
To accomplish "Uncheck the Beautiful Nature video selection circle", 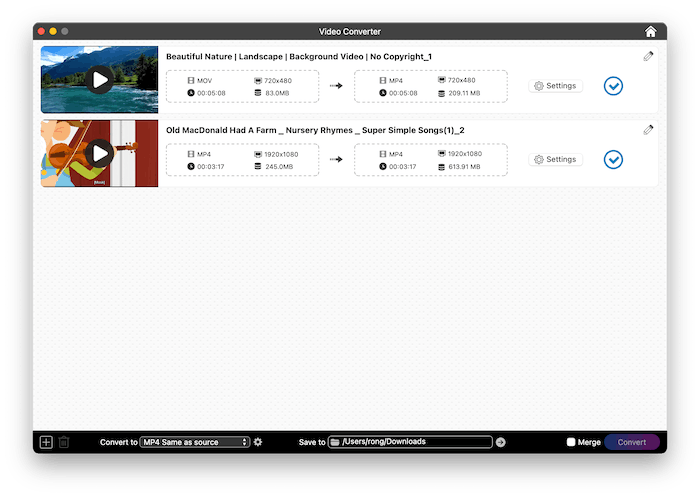I will tap(613, 86).
